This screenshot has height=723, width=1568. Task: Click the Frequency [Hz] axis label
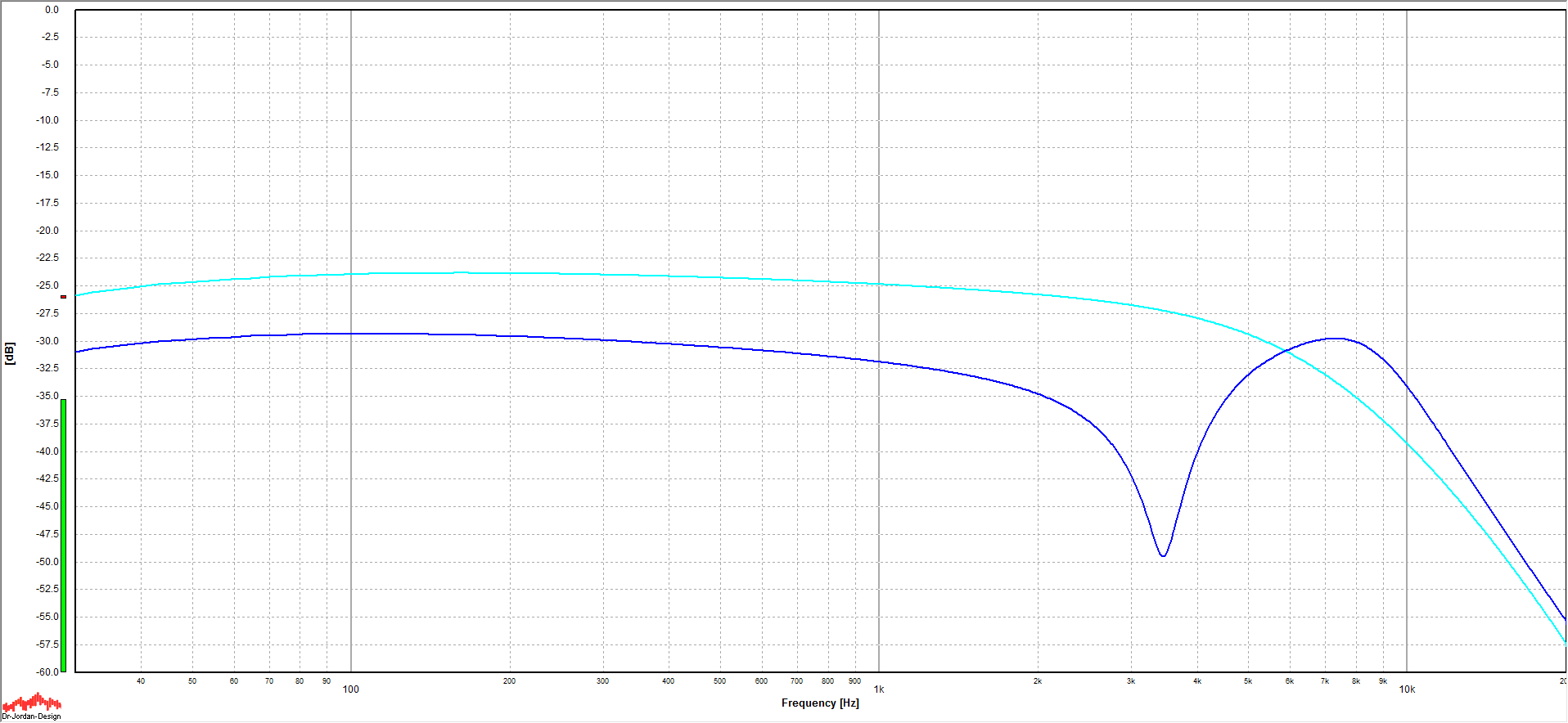point(820,703)
